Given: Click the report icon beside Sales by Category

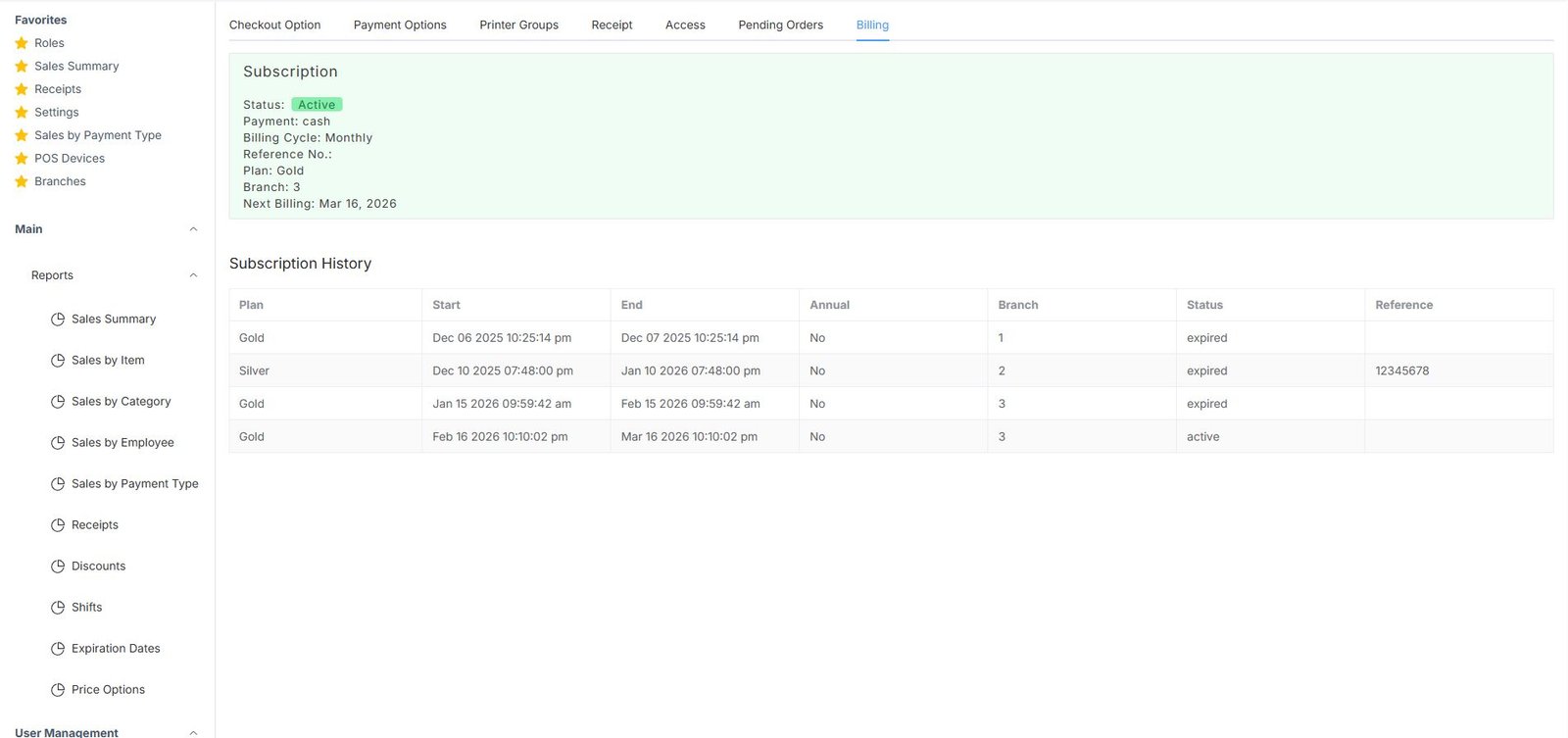Looking at the screenshot, I should [x=58, y=402].
